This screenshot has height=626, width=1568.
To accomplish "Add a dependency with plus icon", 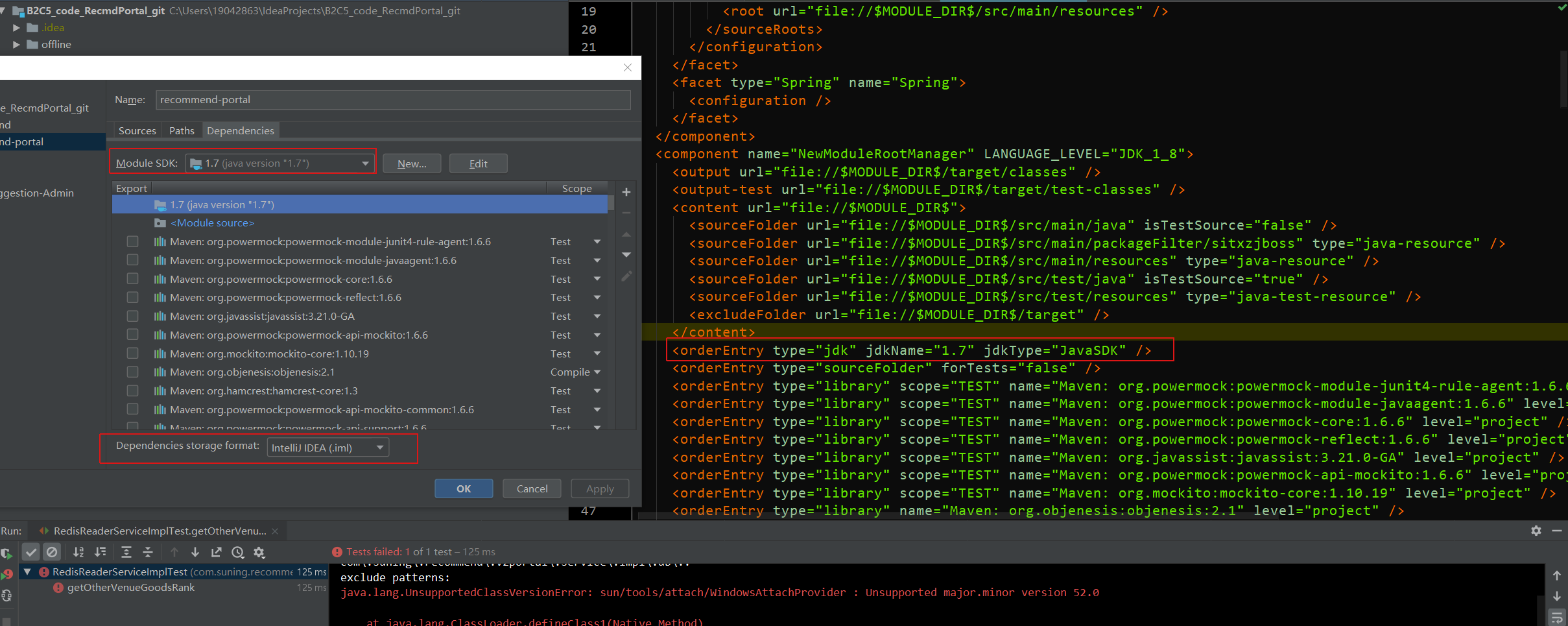I will (626, 192).
